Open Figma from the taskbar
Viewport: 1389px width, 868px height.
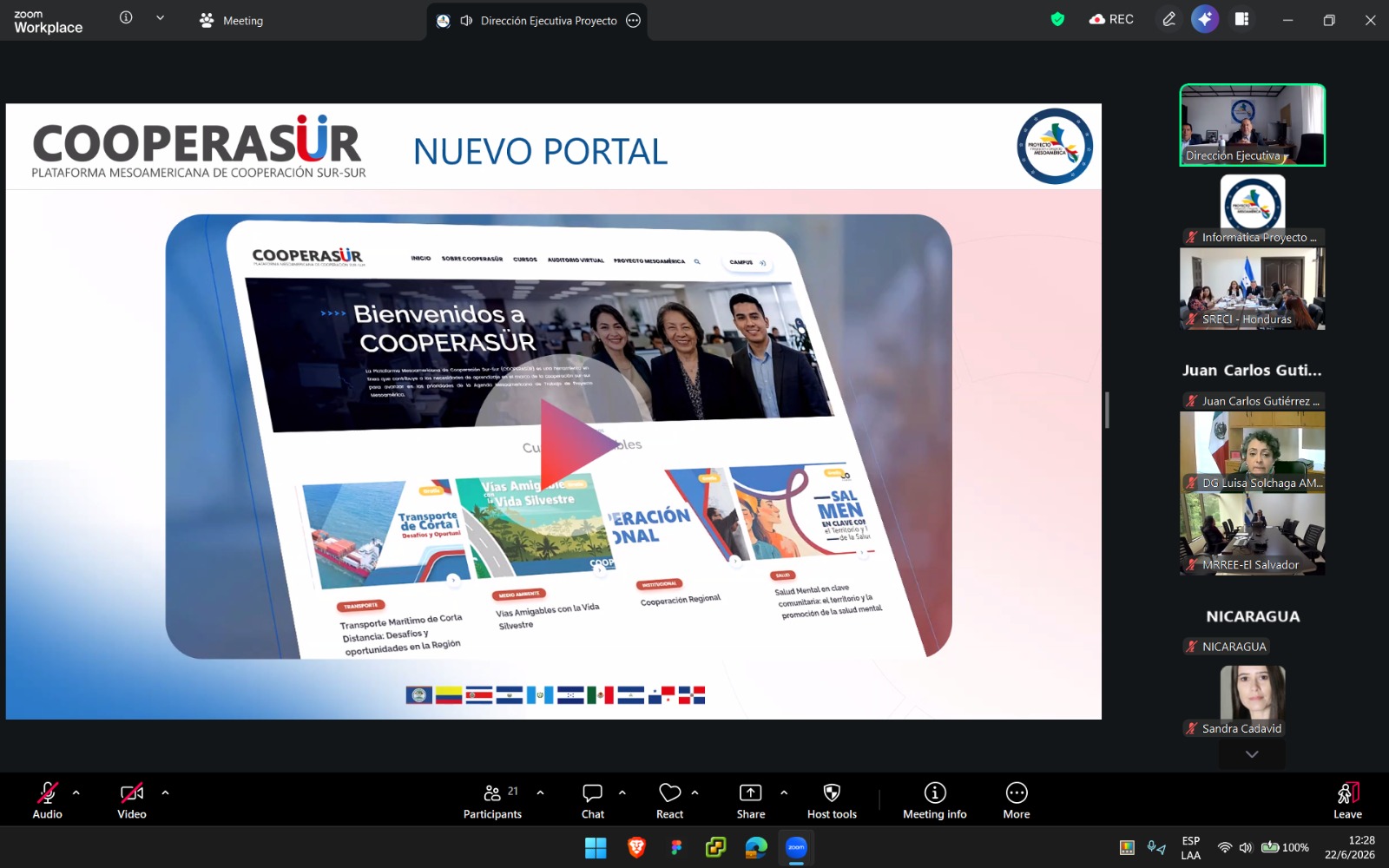pyautogui.click(x=676, y=848)
